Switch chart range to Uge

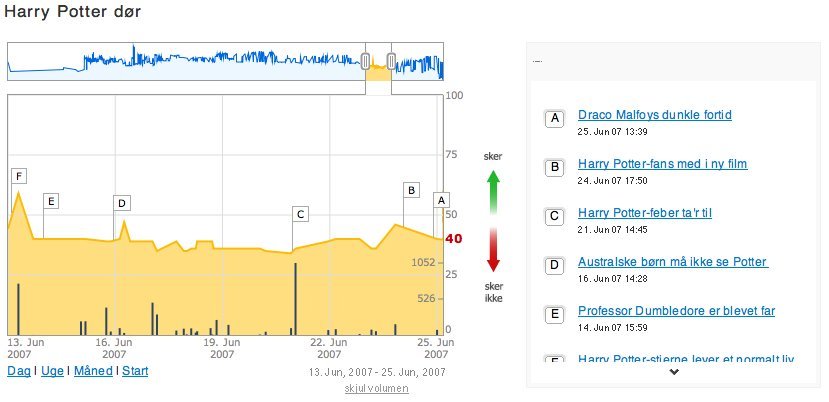[52, 371]
